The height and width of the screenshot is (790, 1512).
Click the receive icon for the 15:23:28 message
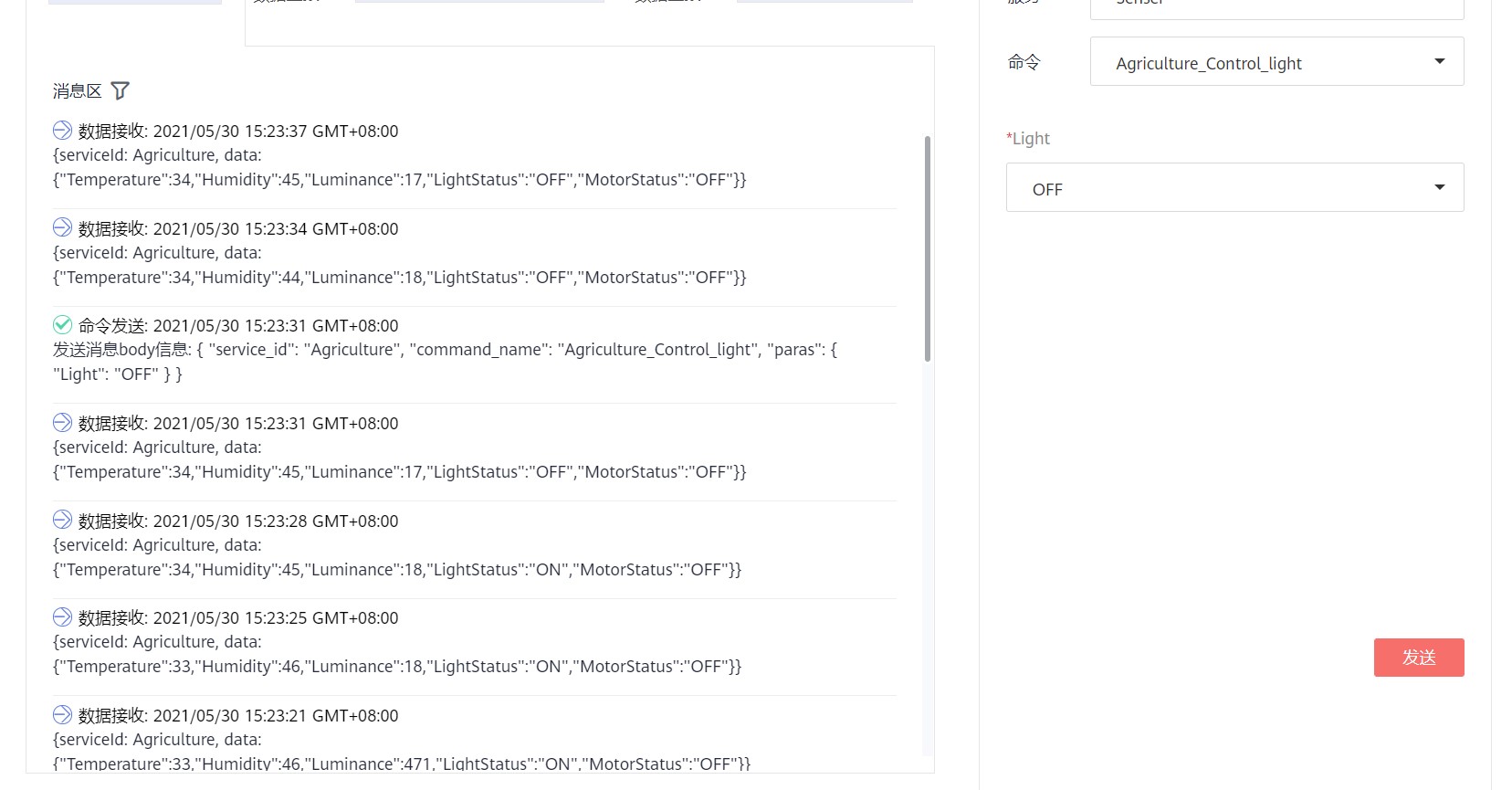point(62,520)
